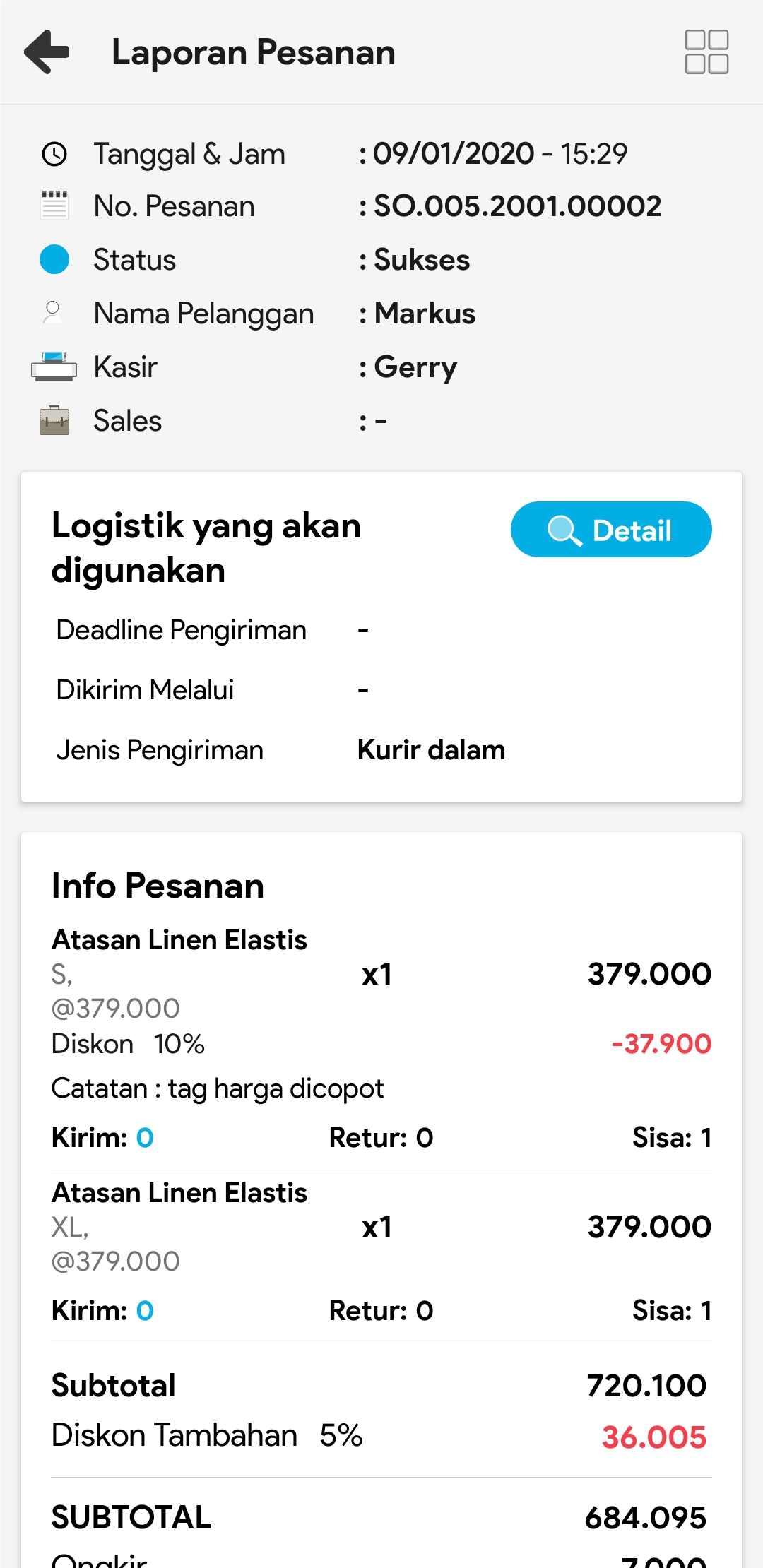
Task: Select the first Atasan Linen Elastis item
Action: tap(179, 940)
